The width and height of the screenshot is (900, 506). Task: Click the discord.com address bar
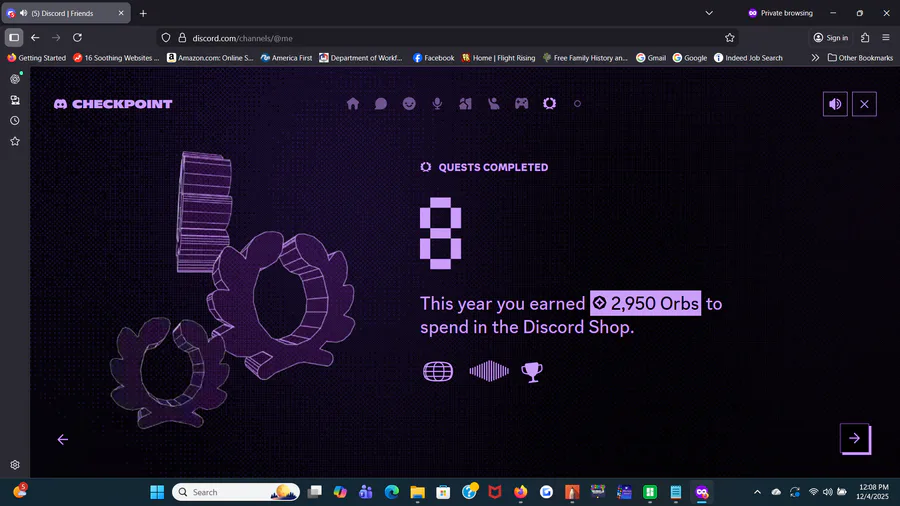pos(448,38)
